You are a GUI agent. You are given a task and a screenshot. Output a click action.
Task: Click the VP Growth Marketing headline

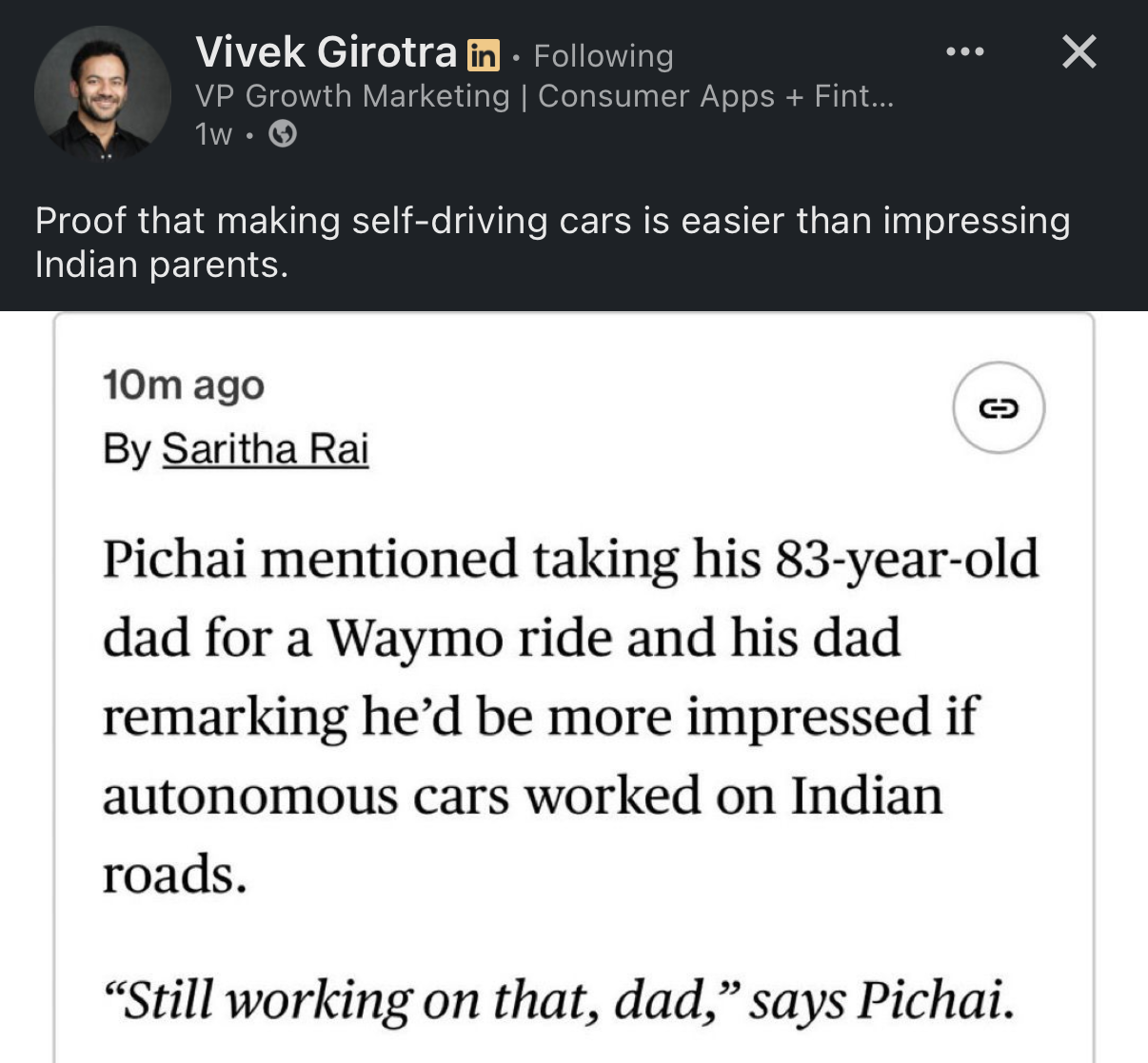(352, 96)
